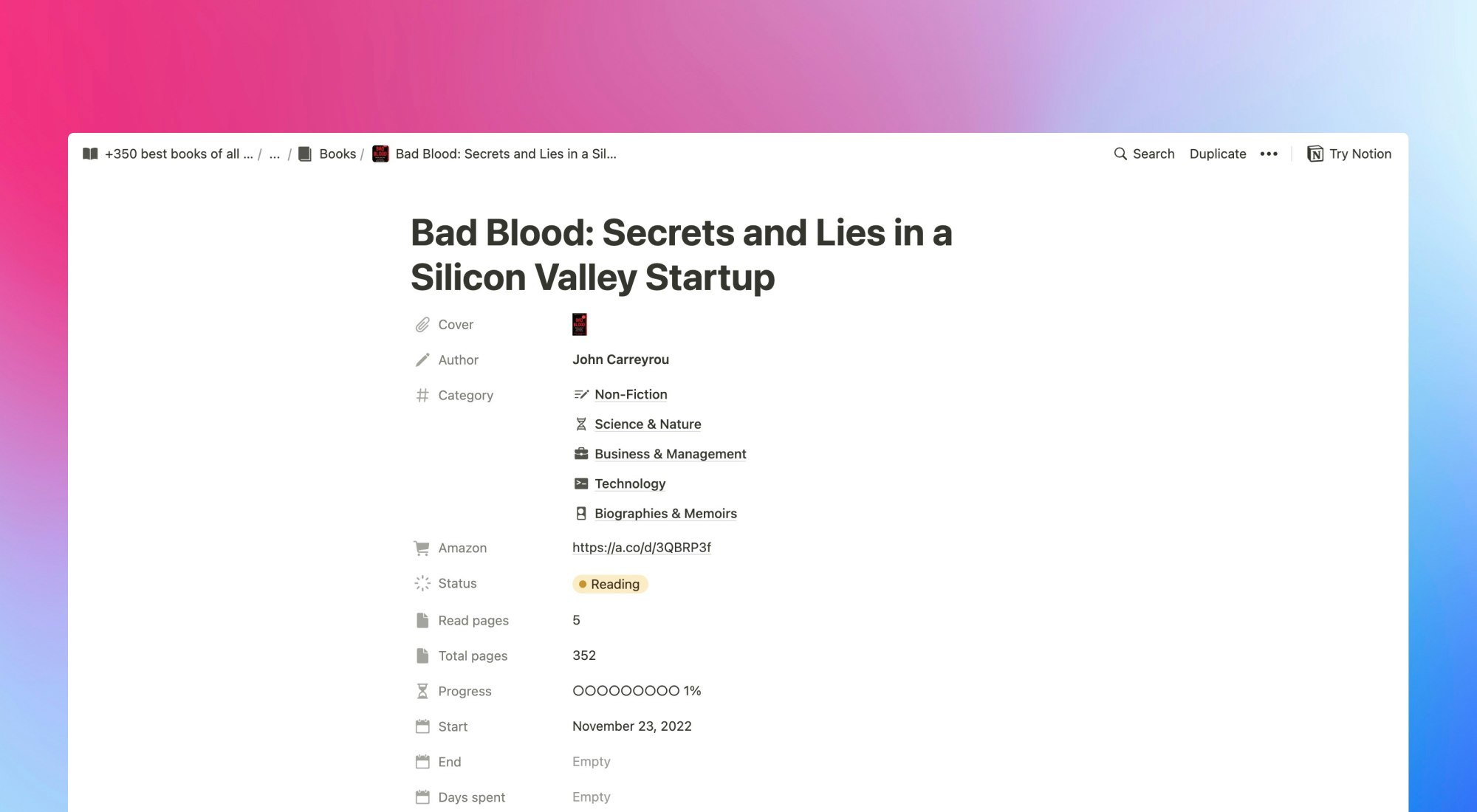The image size is (1477, 812).
Task: Click the Duplicate button
Action: tap(1218, 154)
